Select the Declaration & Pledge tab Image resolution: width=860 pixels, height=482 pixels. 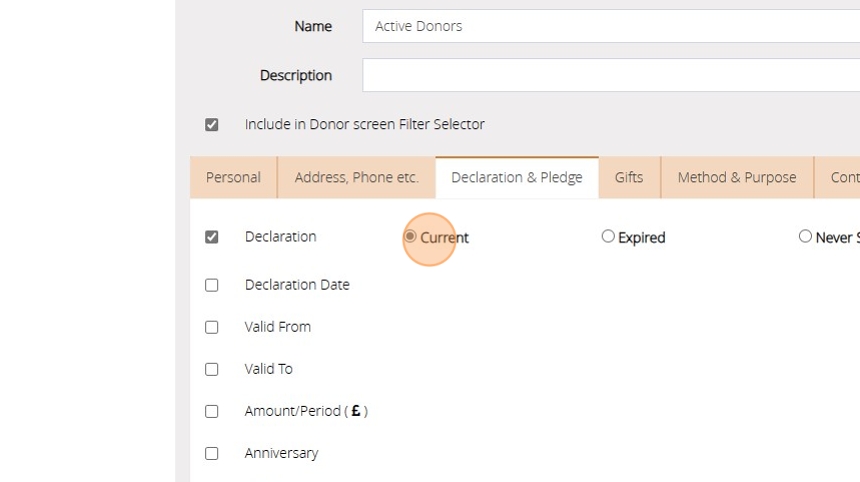click(x=516, y=178)
